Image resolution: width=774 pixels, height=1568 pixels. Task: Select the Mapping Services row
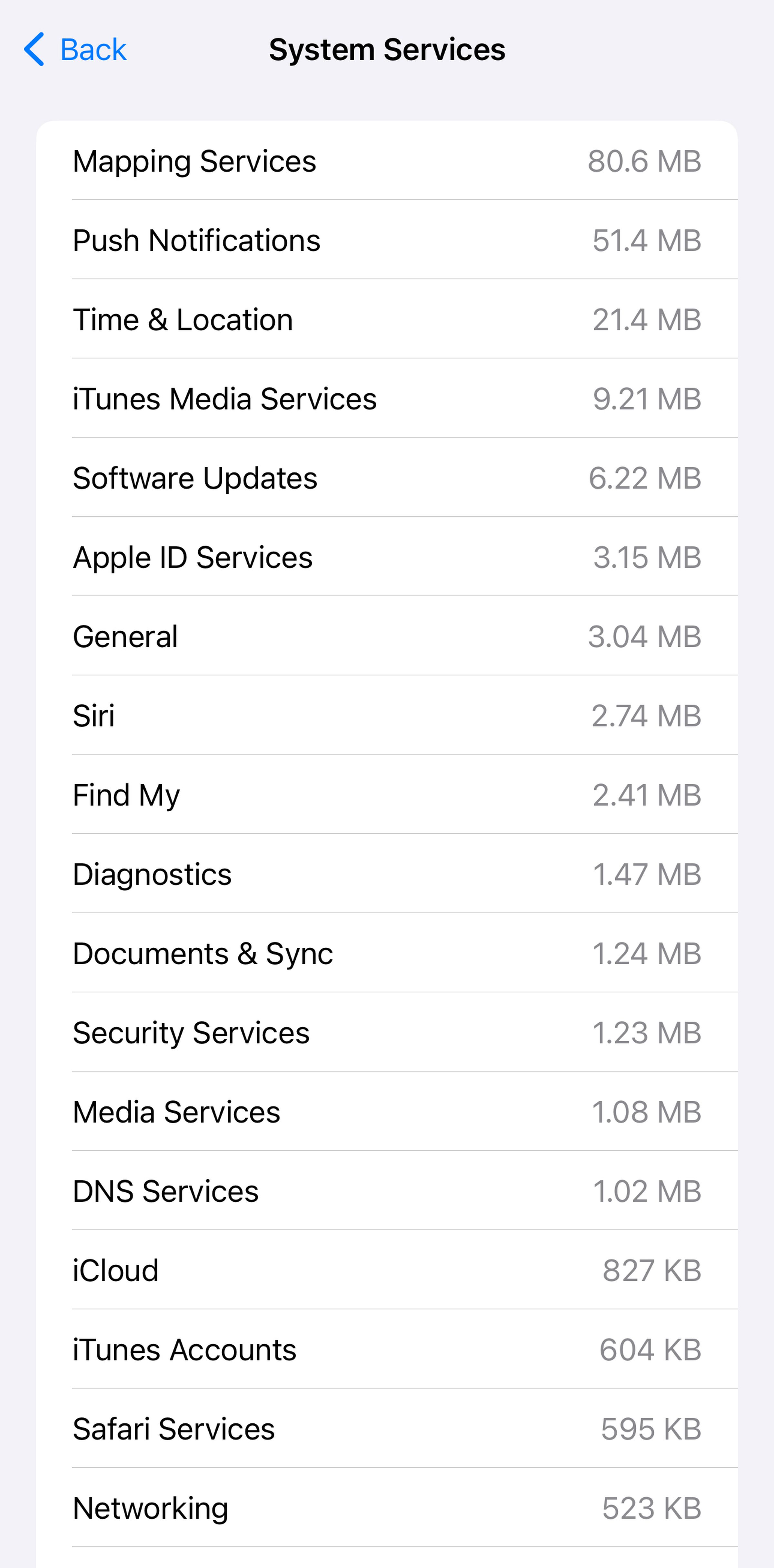point(387,161)
